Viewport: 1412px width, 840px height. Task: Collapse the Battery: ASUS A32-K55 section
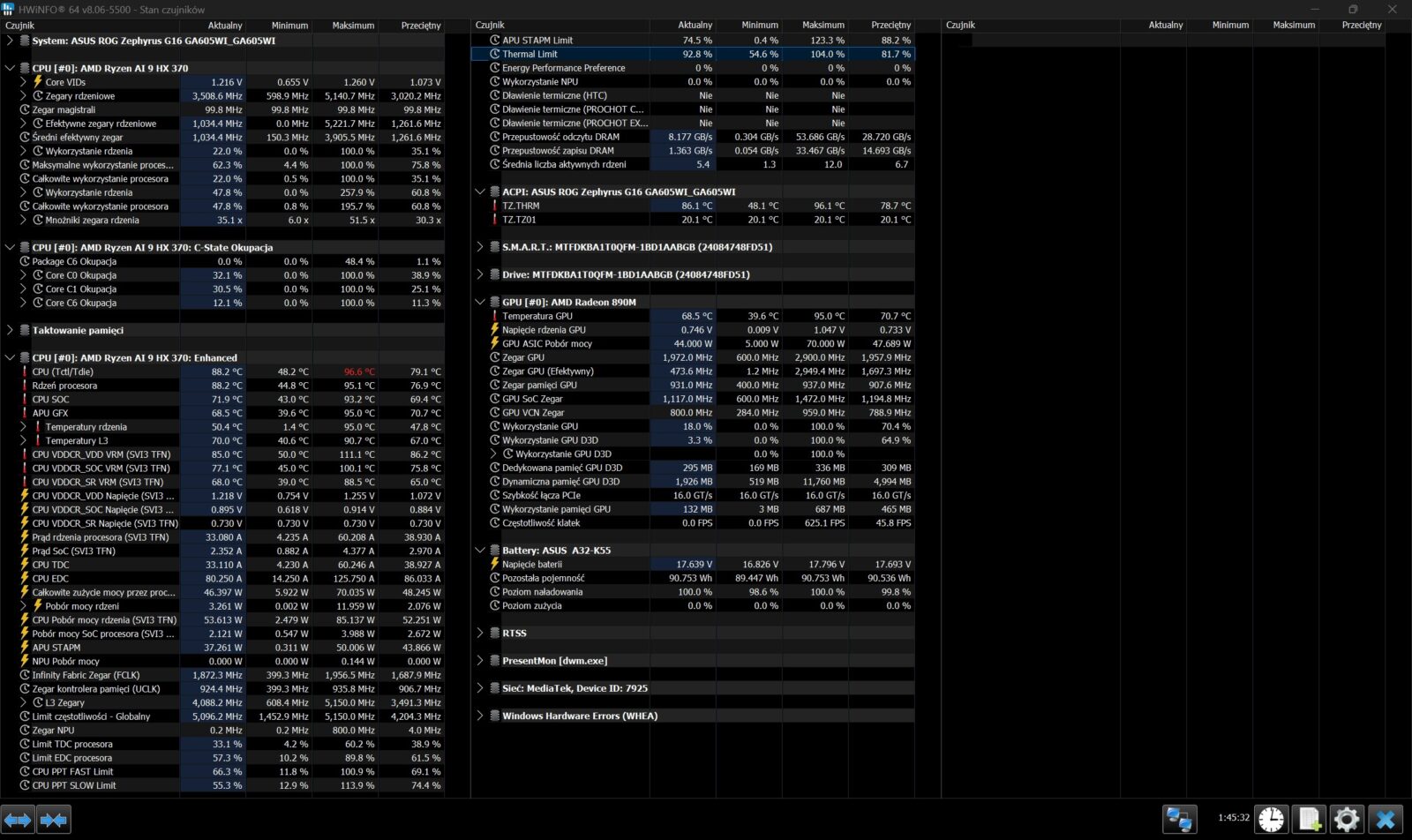click(x=480, y=550)
